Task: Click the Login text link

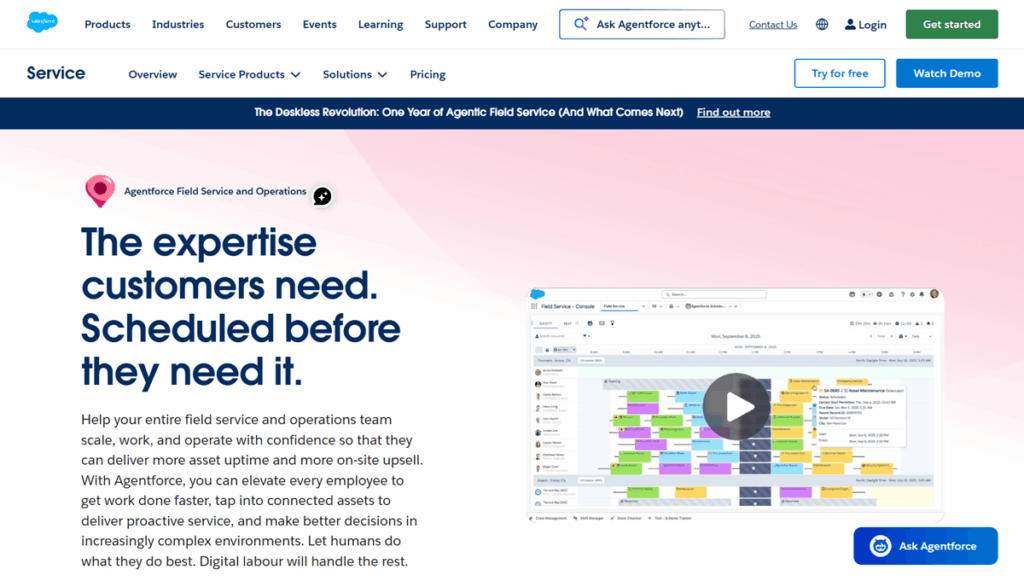Action: [x=872, y=25]
